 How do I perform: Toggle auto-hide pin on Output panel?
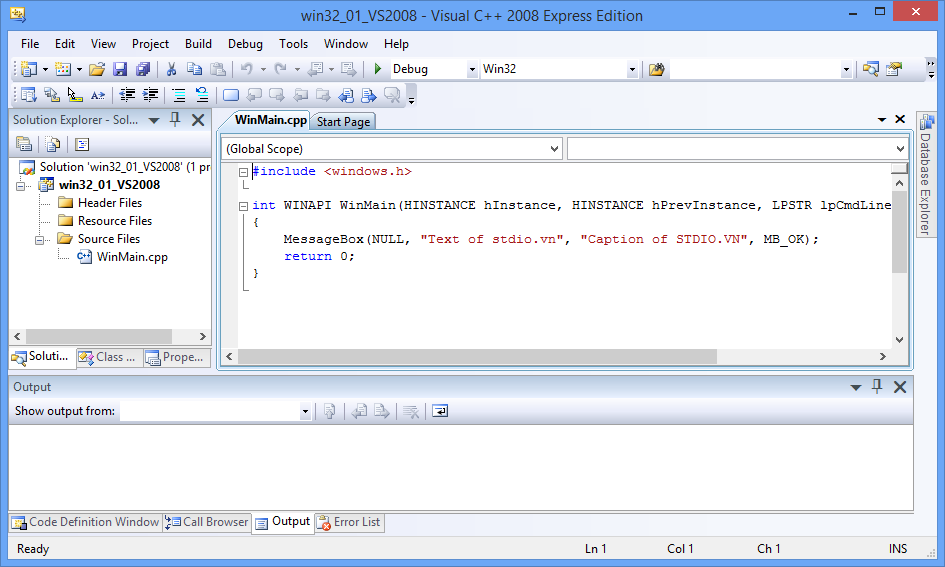point(877,386)
